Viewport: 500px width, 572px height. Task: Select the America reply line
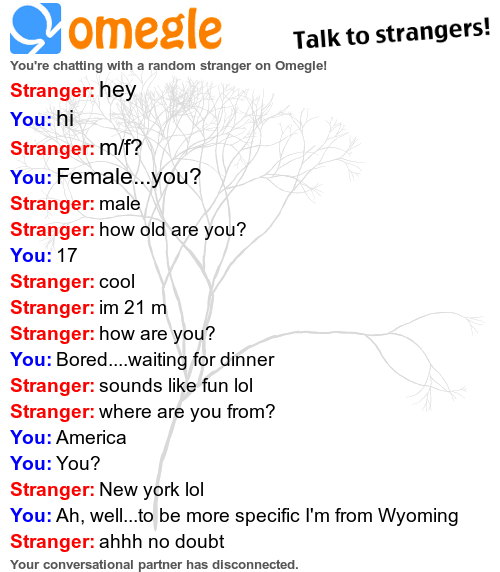click(x=68, y=437)
